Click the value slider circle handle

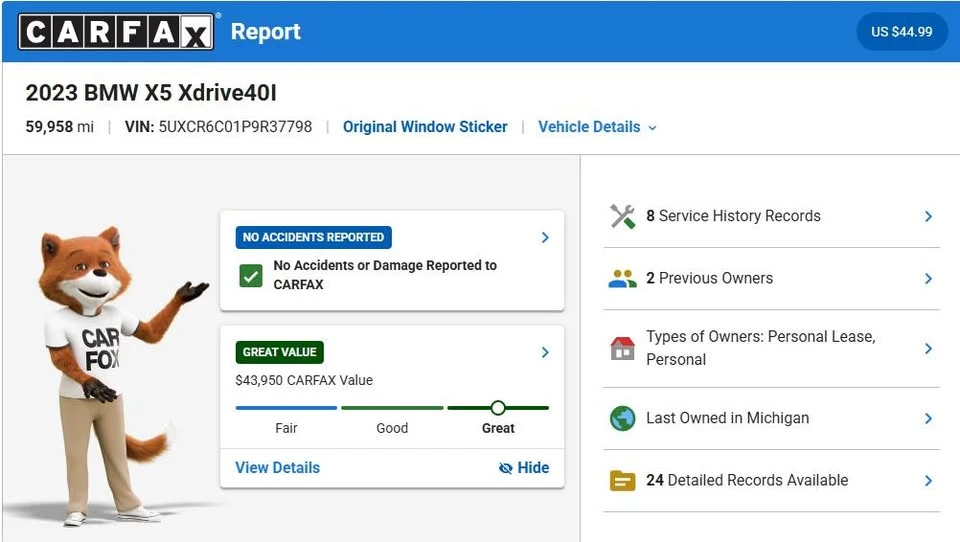498,408
